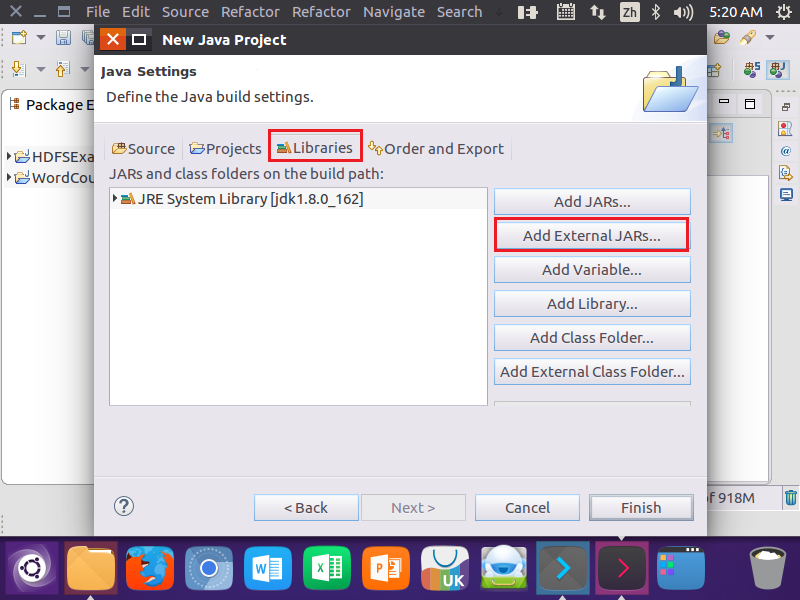Open dropdown arrow beside Next Annotation

[41, 69]
